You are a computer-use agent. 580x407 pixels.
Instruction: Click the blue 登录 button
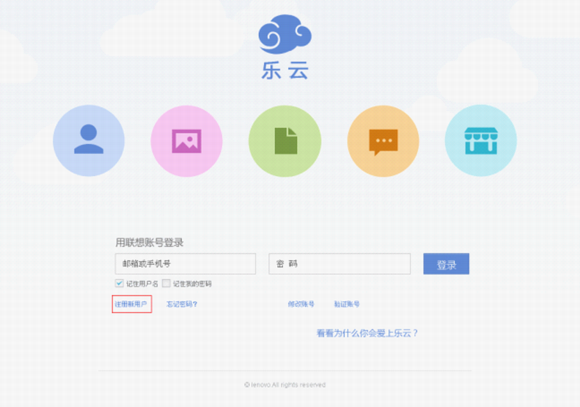(x=446, y=264)
